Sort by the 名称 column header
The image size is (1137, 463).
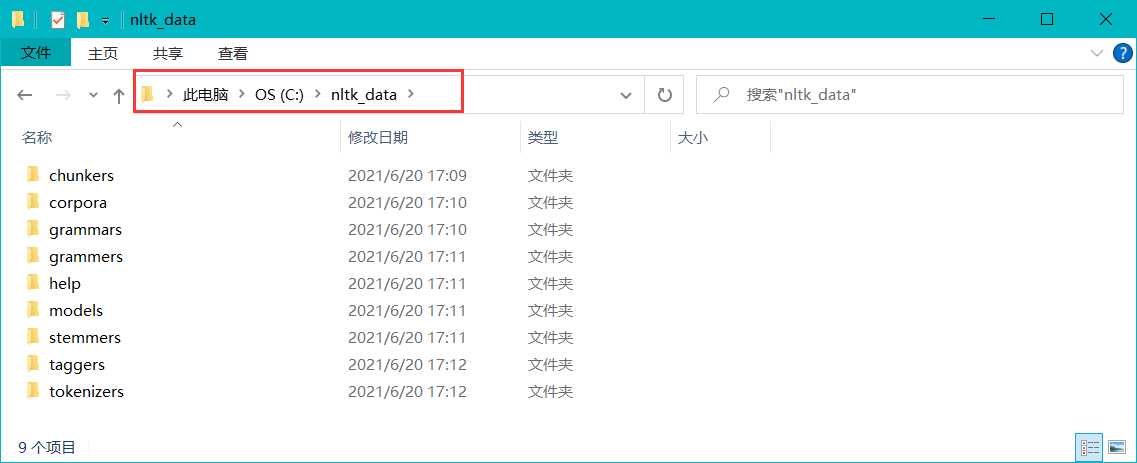(x=36, y=138)
